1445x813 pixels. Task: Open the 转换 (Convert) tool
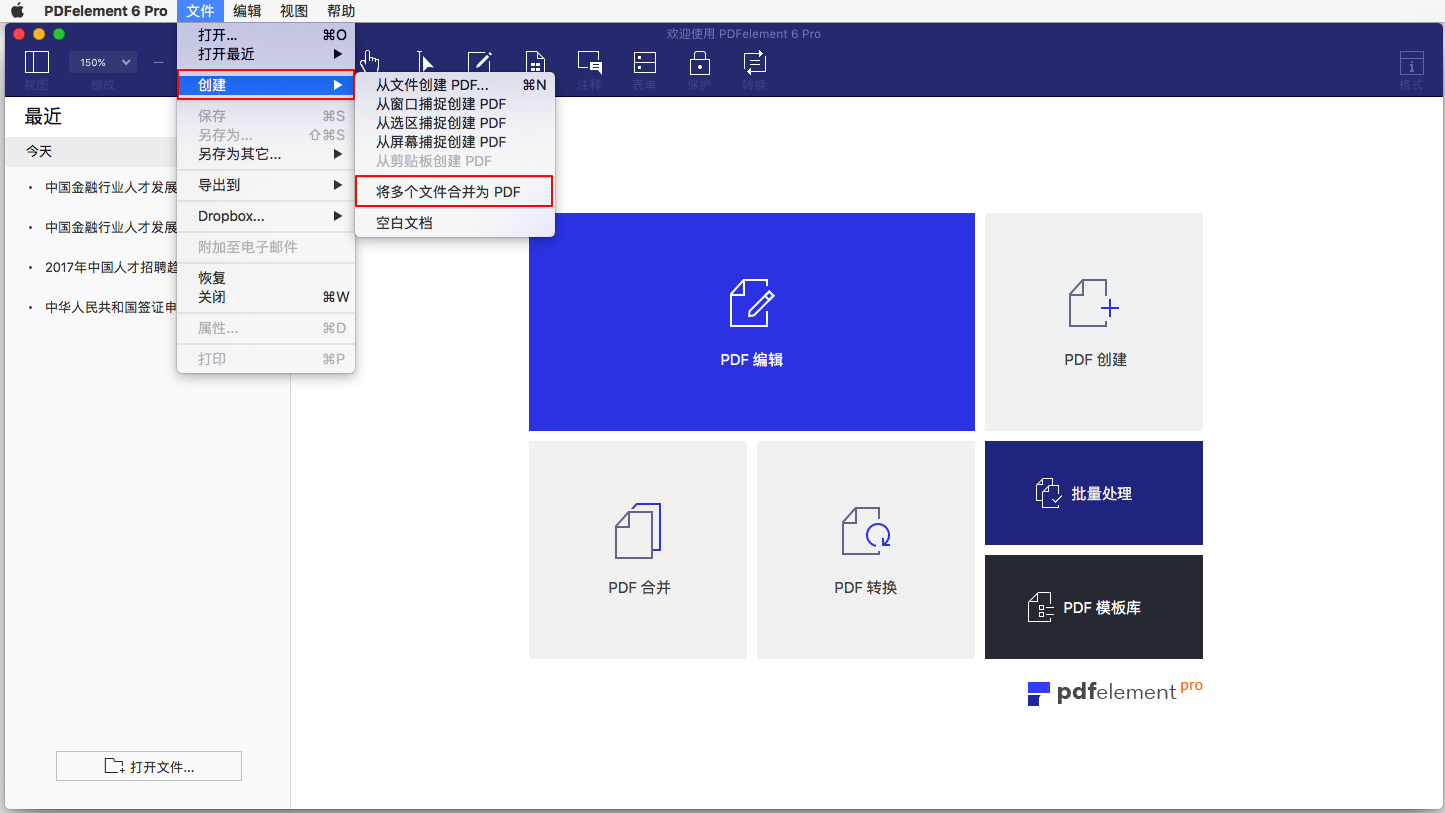pyautogui.click(x=753, y=62)
